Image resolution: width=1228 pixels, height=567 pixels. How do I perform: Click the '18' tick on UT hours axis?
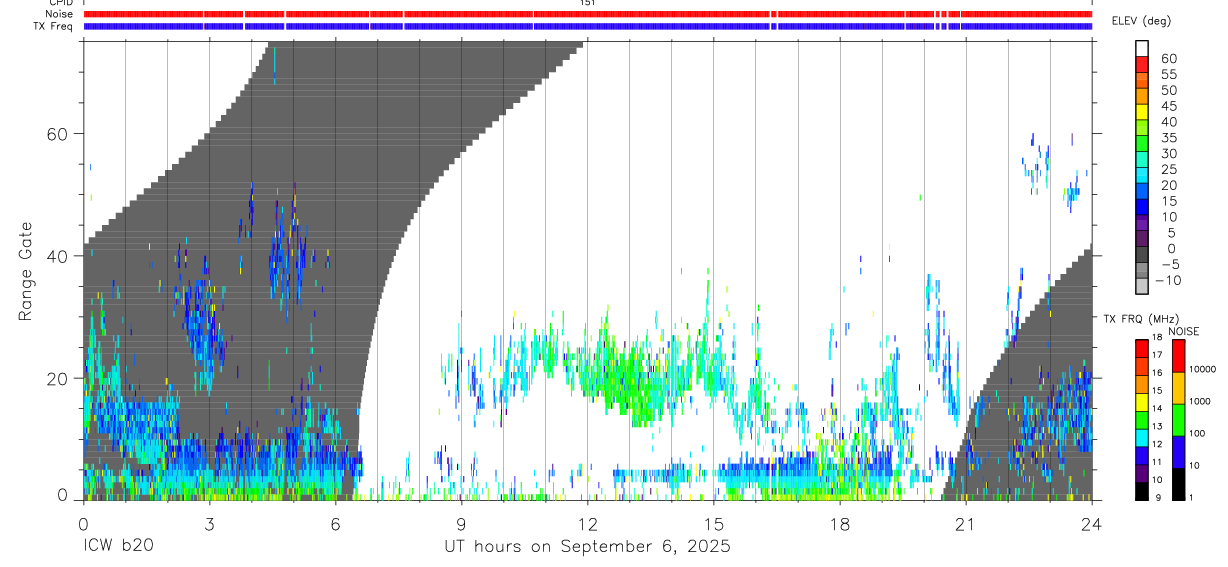click(839, 523)
